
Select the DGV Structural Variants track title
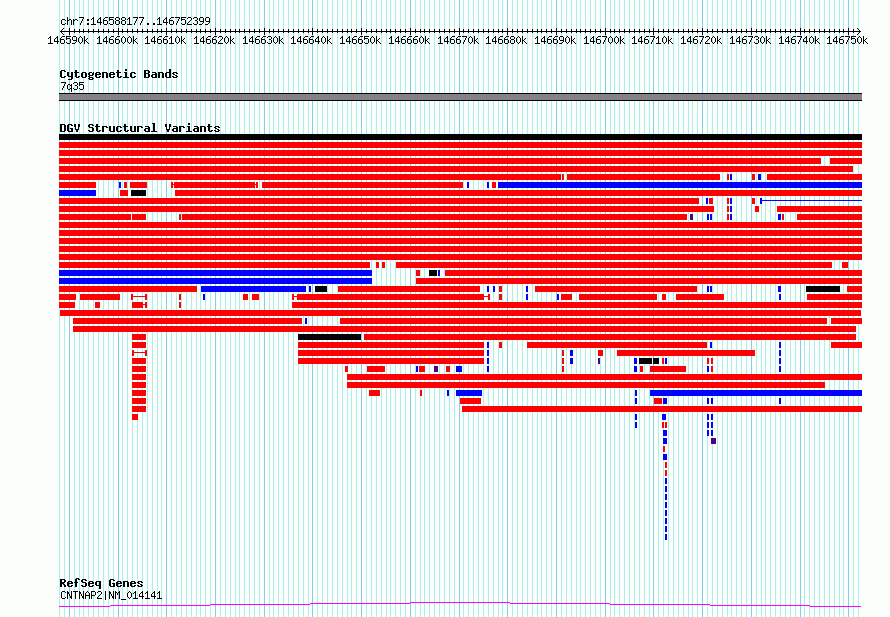pos(140,128)
